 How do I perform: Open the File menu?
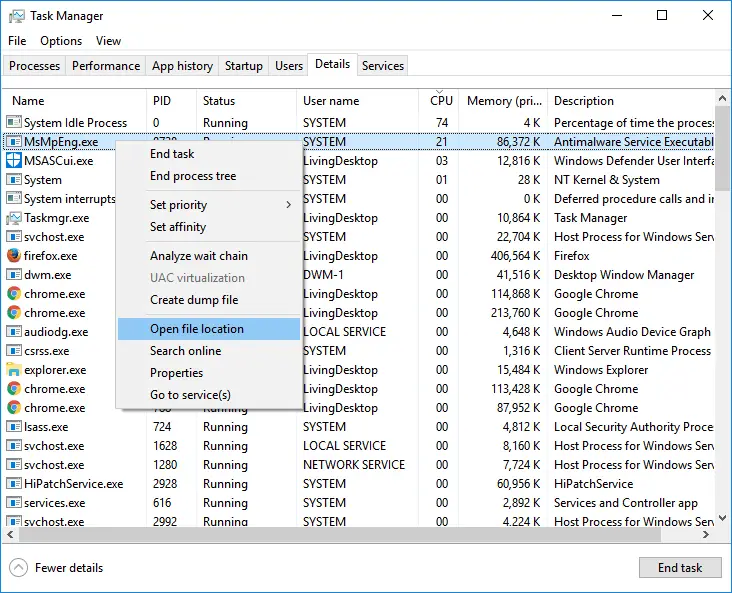[17, 41]
